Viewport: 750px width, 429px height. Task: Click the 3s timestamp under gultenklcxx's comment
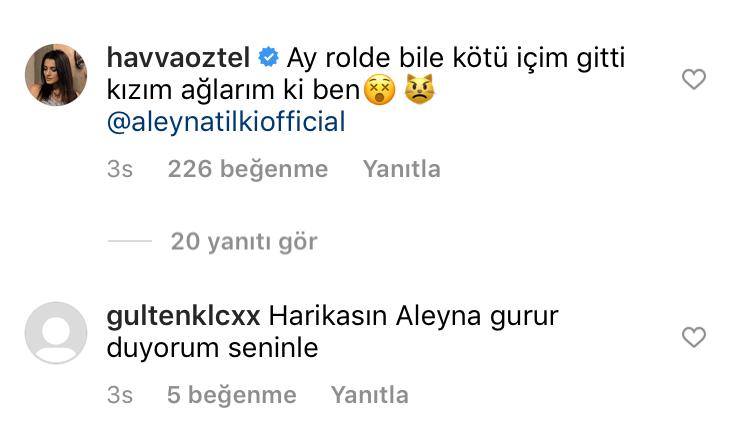point(120,395)
